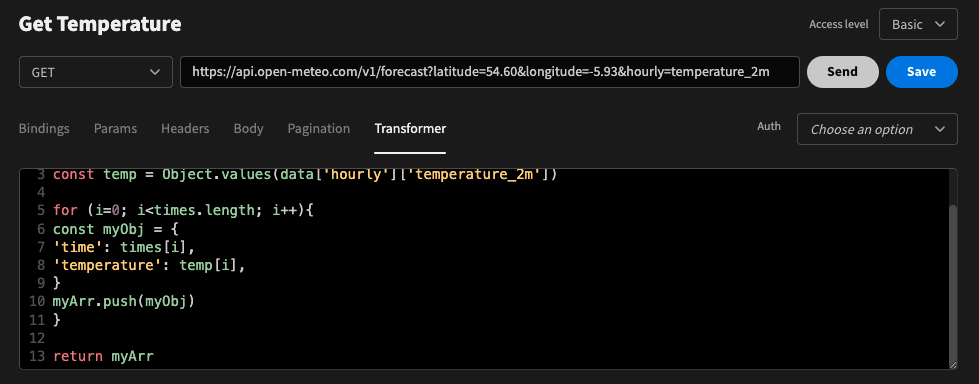
Task: Switch to the Params tab
Action: 116,129
